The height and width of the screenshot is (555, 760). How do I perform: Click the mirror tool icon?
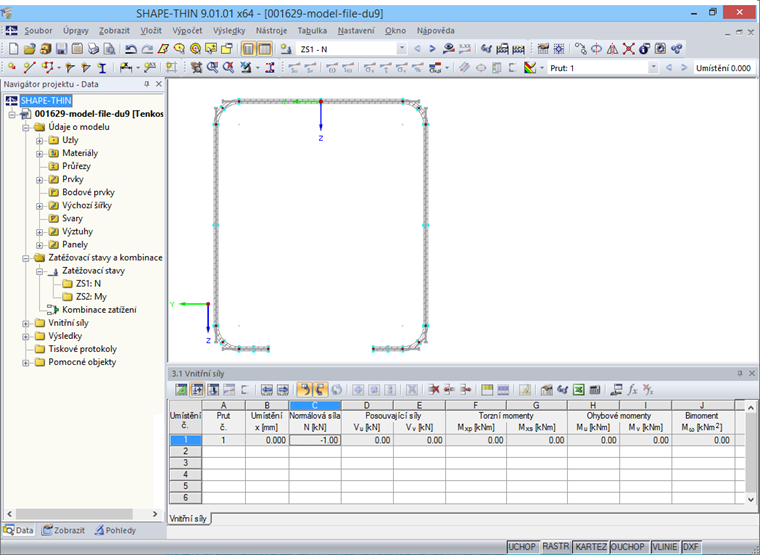pyautogui.click(x=613, y=48)
